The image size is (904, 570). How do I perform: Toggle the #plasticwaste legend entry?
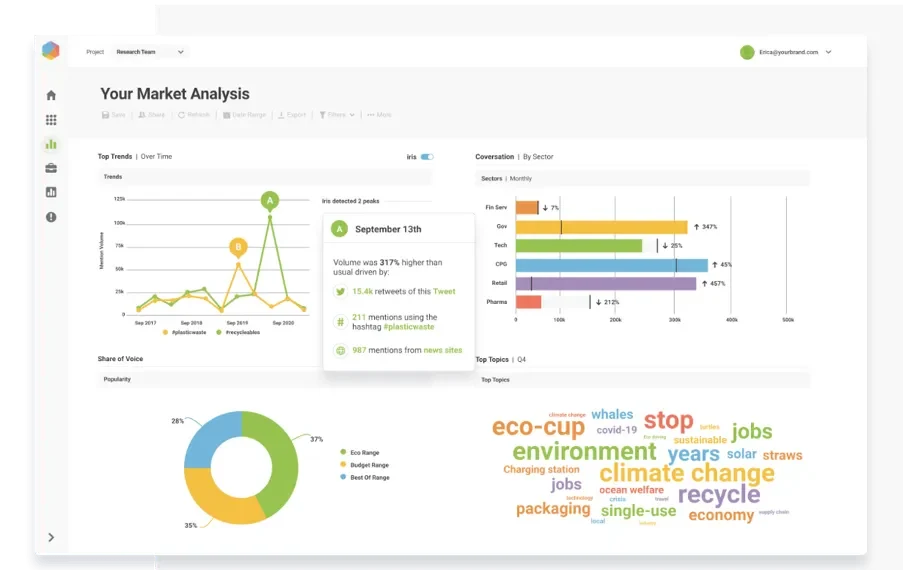point(184,333)
